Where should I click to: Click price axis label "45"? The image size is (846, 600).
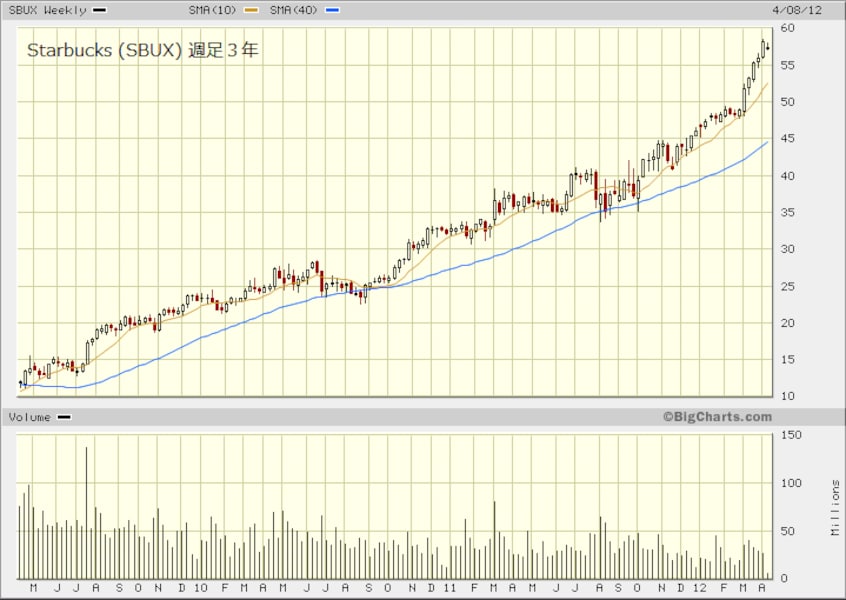tap(787, 139)
